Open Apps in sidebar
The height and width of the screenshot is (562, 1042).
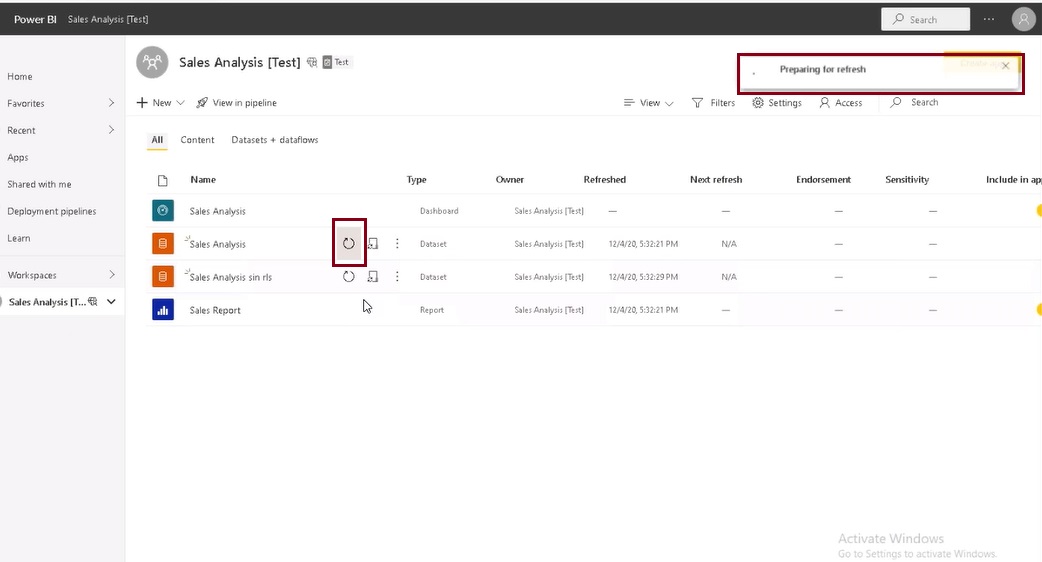click(18, 157)
